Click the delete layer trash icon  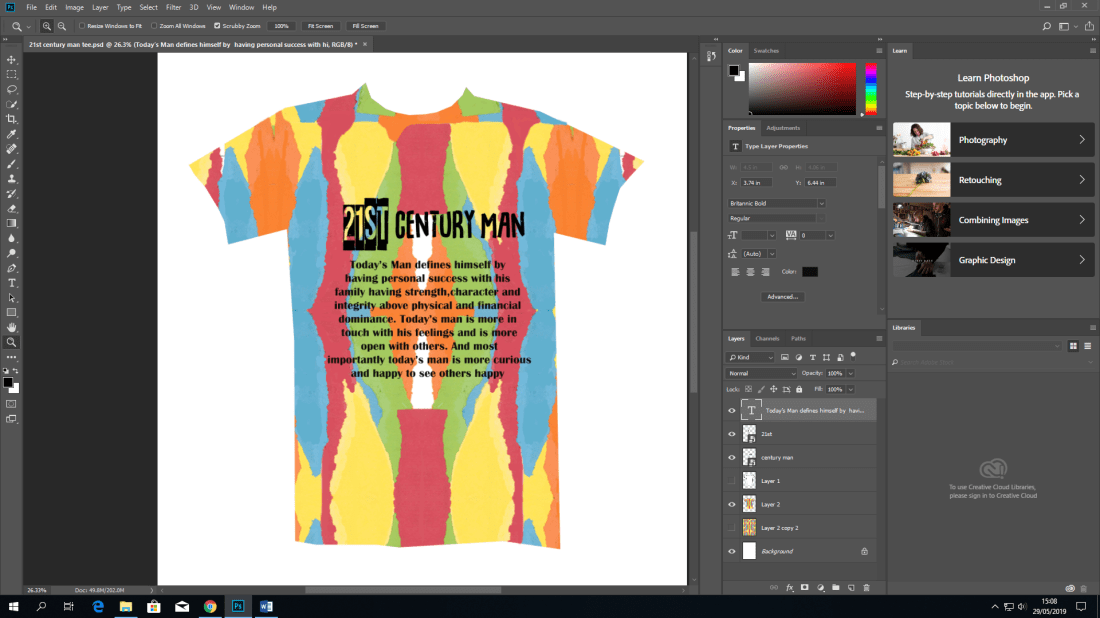(866, 588)
